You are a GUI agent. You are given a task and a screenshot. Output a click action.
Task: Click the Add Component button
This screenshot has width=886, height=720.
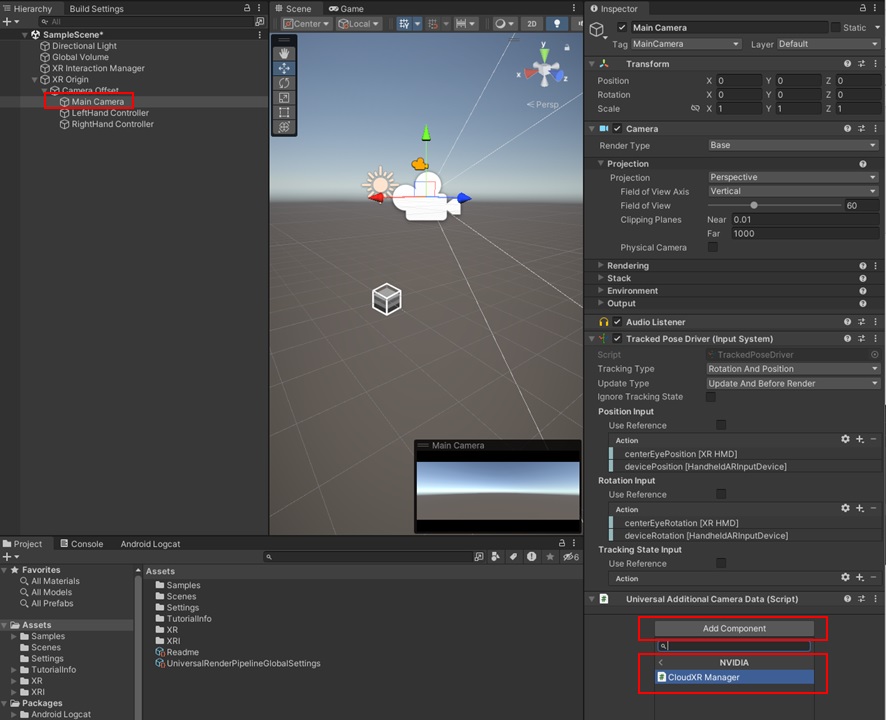pos(733,628)
